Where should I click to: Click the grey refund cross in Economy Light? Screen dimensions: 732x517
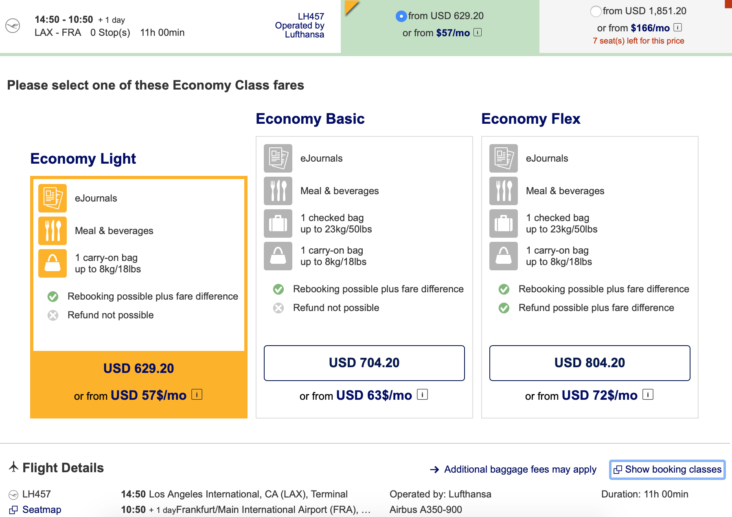[53, 315]
